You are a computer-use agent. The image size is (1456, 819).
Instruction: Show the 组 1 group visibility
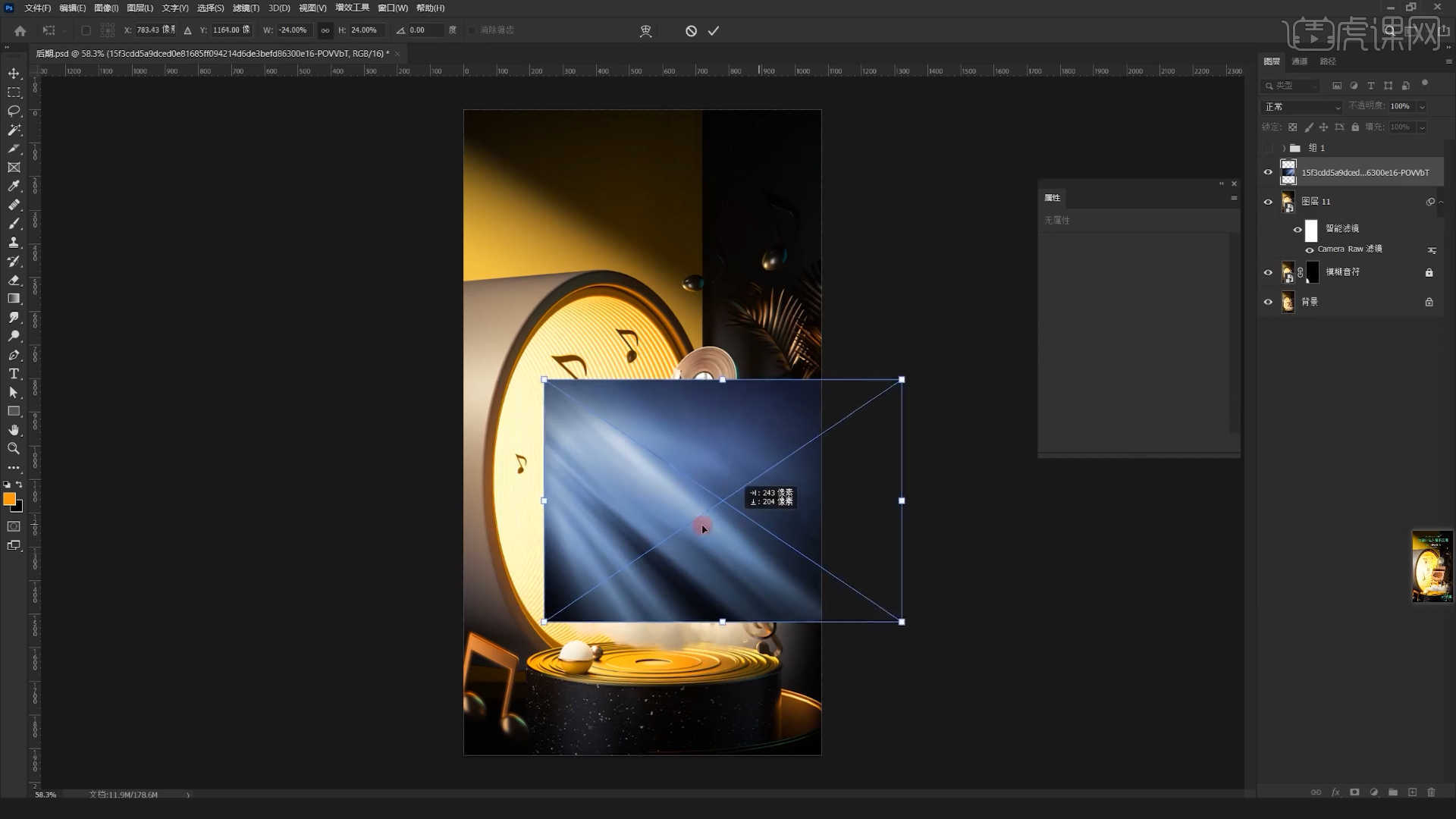(1268, 148)
